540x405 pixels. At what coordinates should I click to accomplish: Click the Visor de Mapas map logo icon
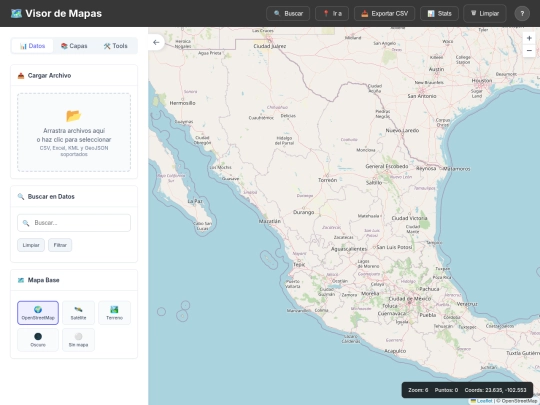(16, 13)
